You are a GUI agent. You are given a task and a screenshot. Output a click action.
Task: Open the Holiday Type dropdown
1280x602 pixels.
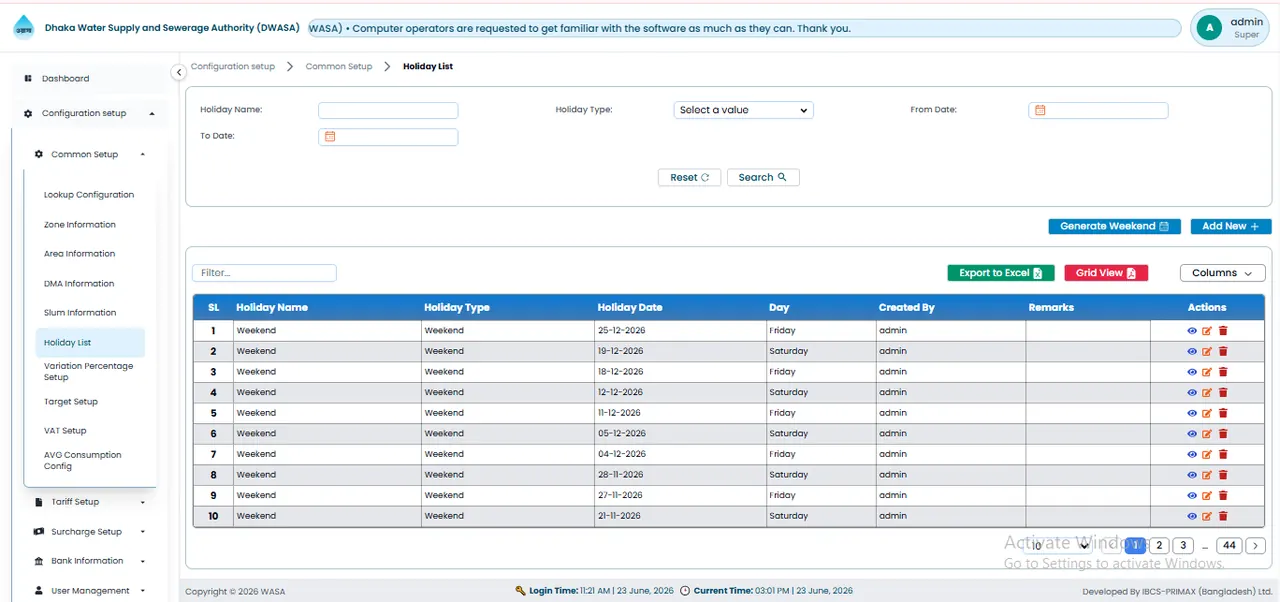tap(743, 110)
